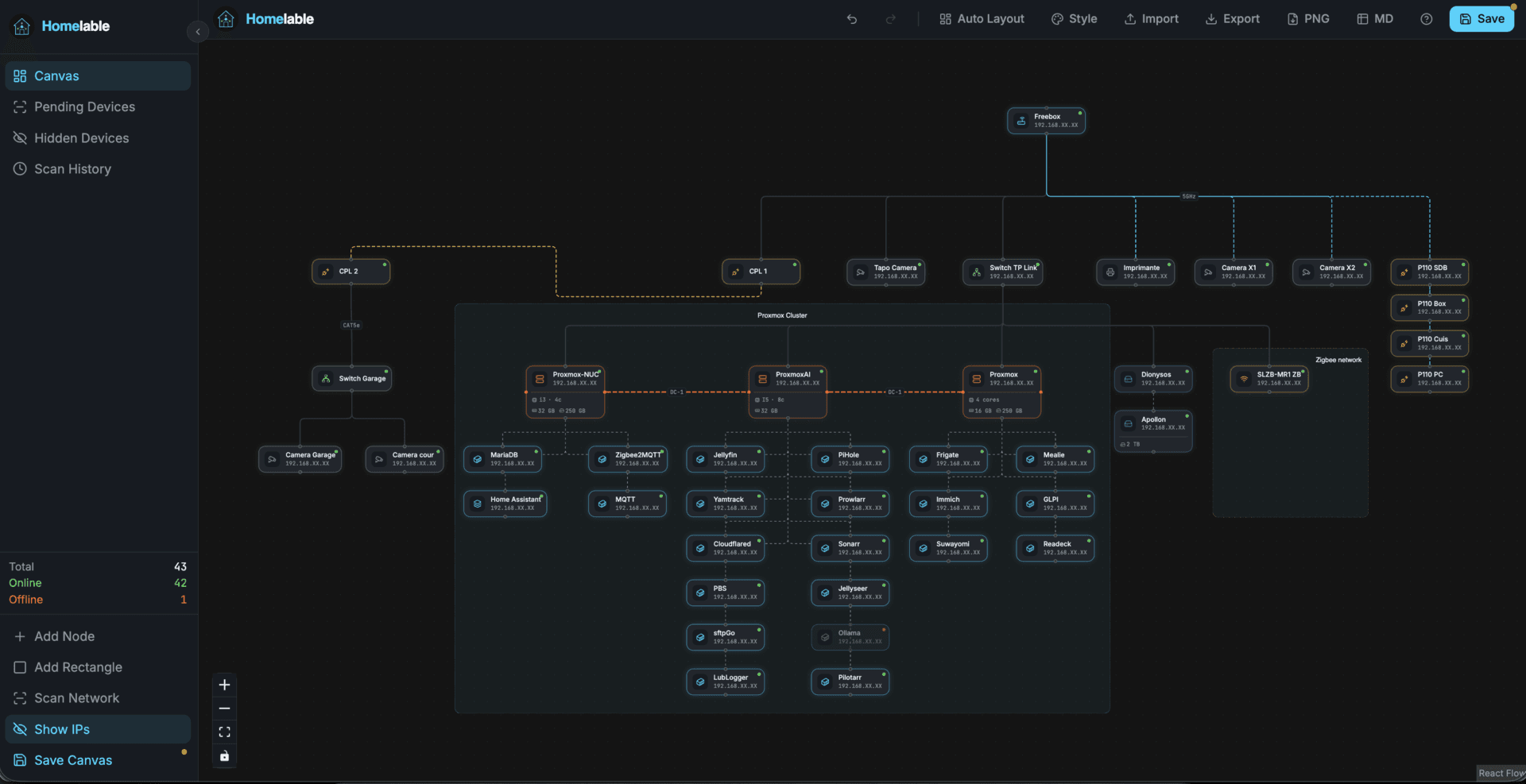Start a Scan Network
1526x784 pixels.
[76, 697]
